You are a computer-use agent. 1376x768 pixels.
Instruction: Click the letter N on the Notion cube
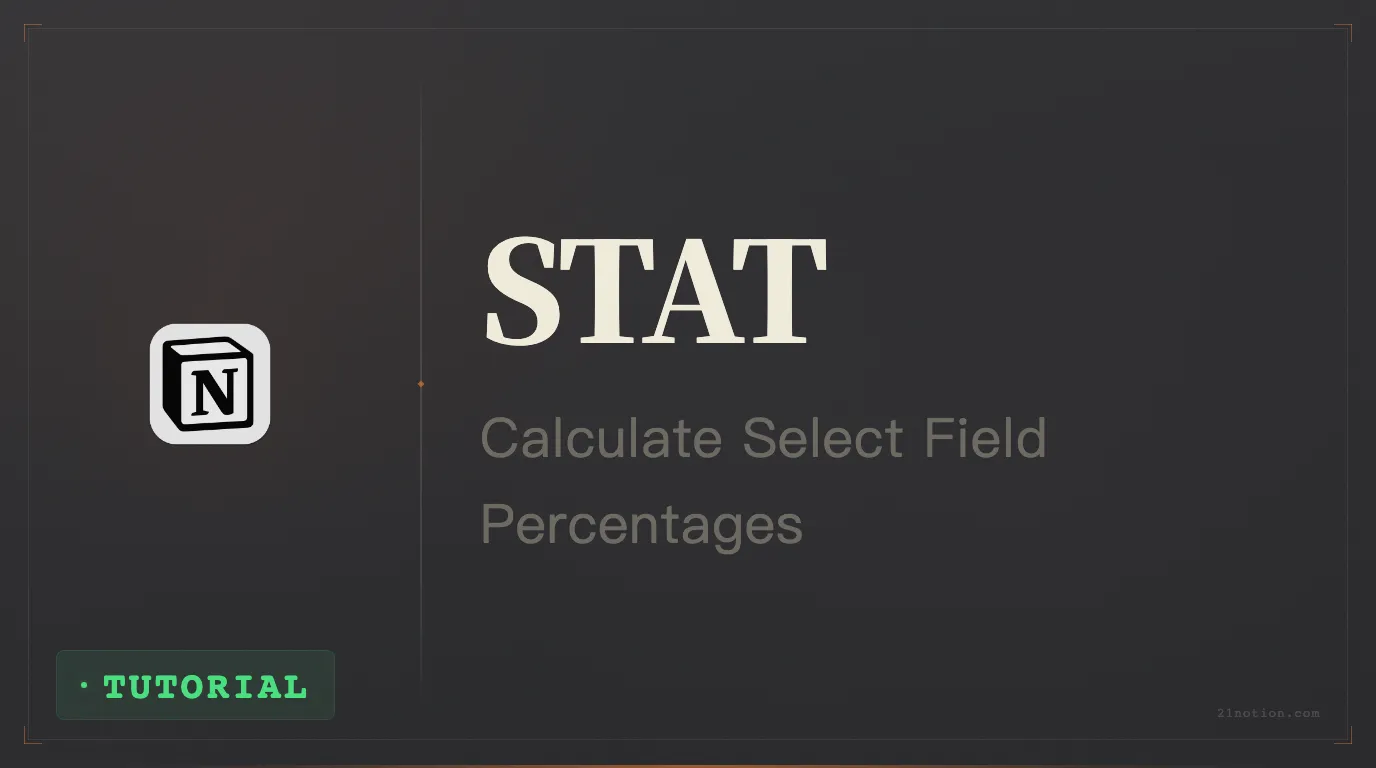tap(215, 391)
